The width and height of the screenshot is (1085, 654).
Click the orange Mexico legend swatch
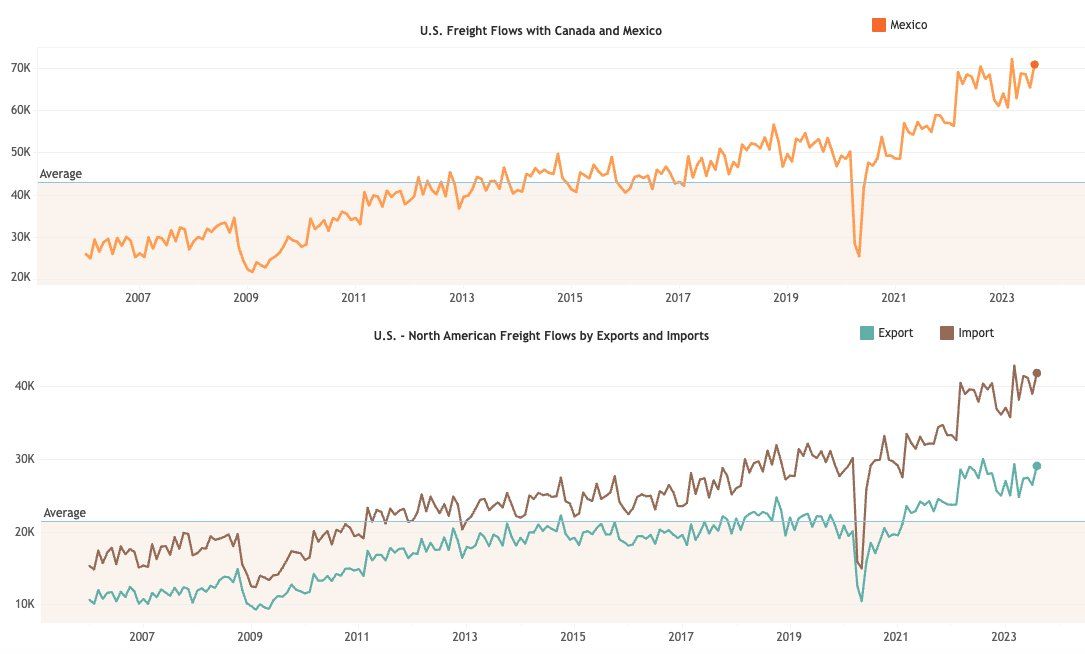pyautogui.click(x=880, y=25)
